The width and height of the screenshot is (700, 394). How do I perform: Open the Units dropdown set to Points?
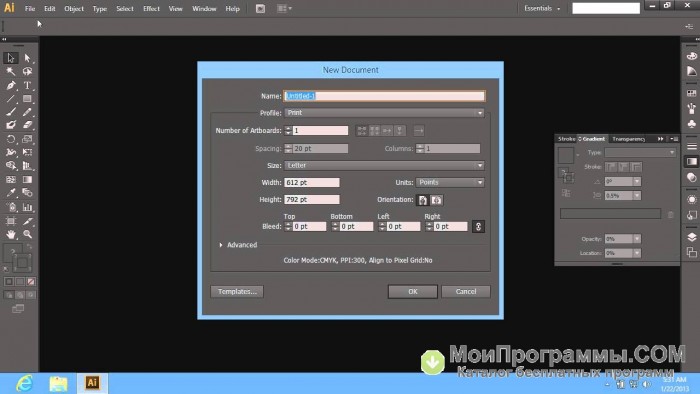(450, 182)
